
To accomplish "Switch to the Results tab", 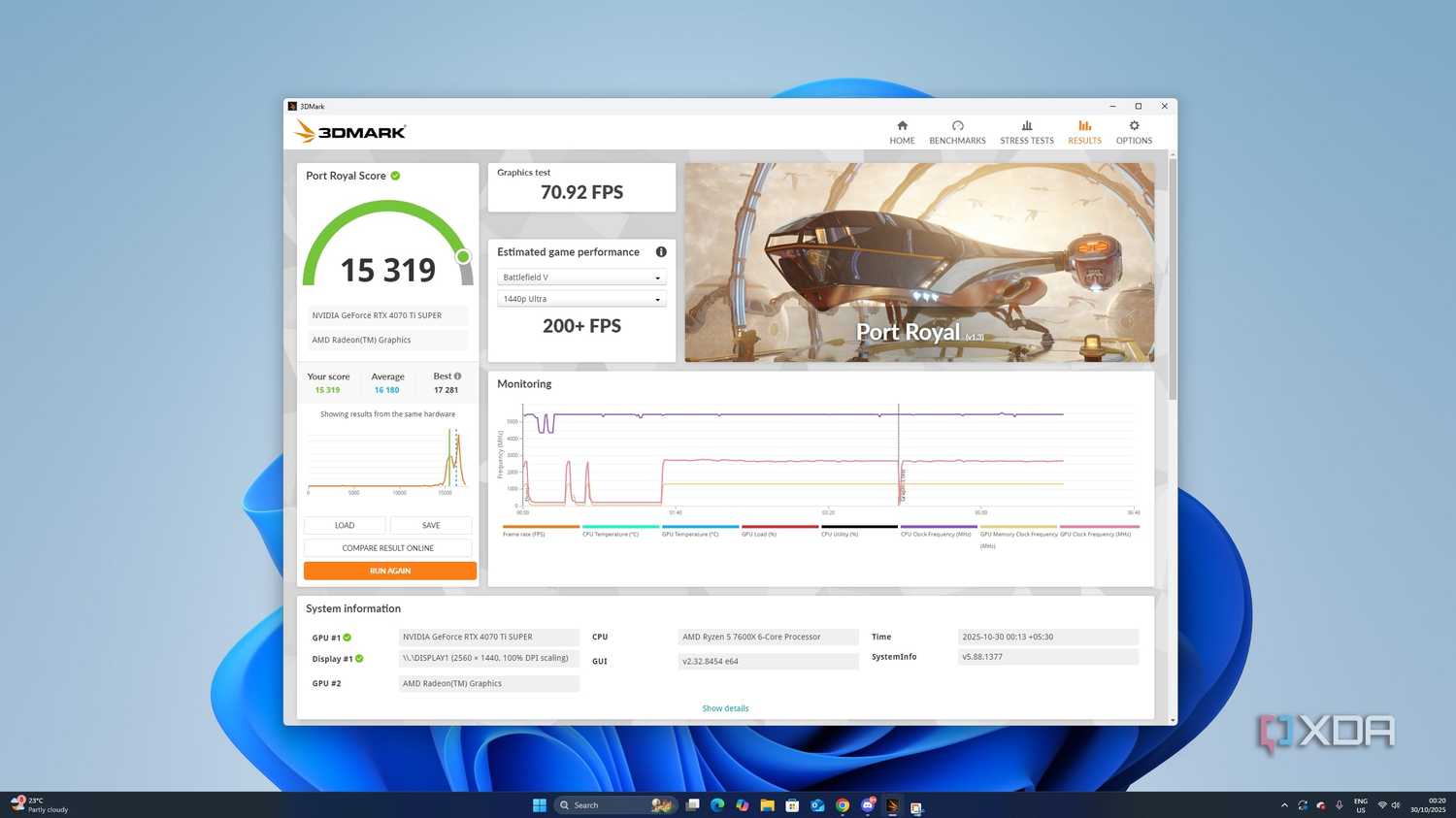I will pos(1084,132).
